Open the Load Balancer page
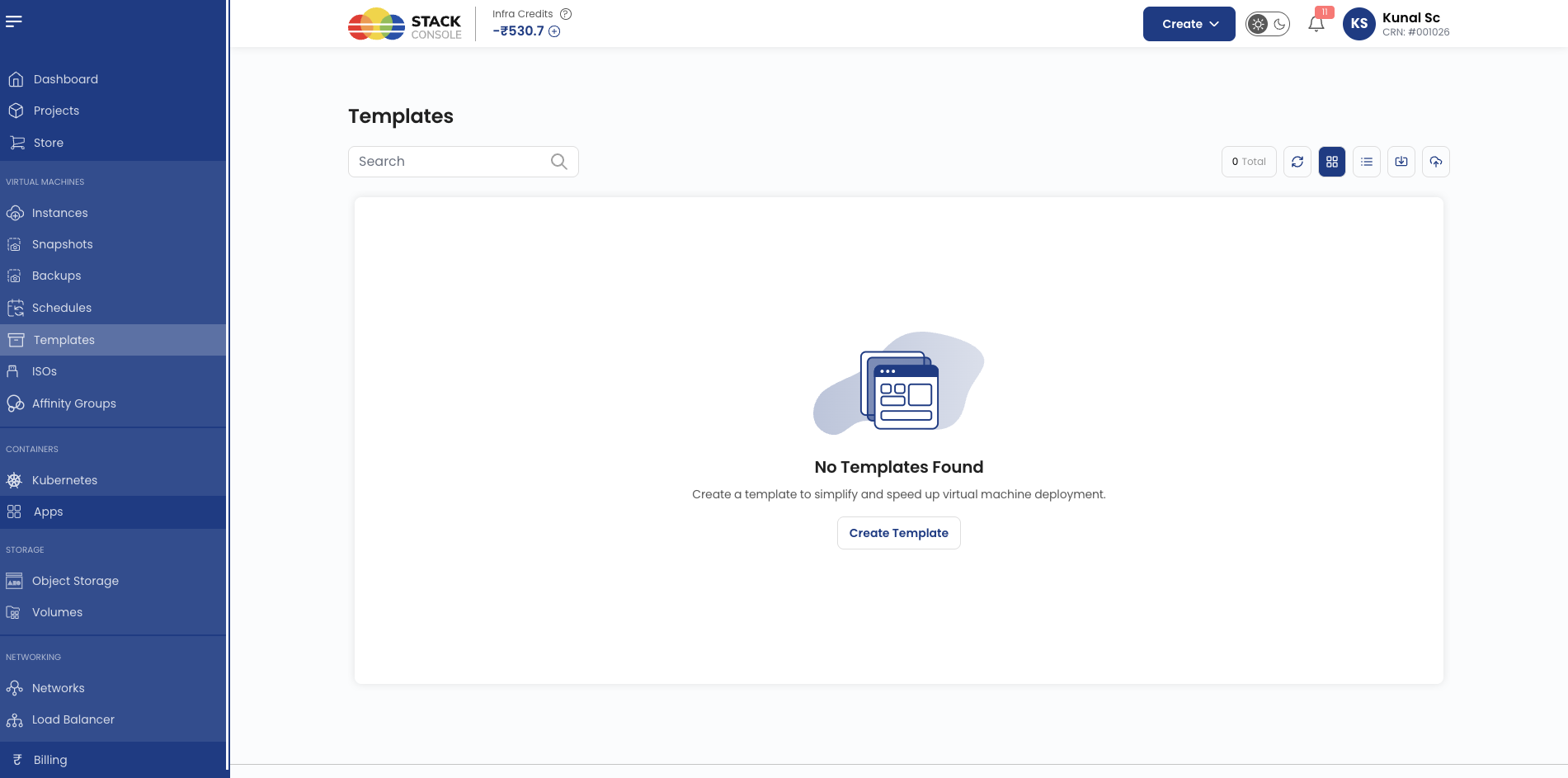 pyautogui.click(x=113, y=719)
